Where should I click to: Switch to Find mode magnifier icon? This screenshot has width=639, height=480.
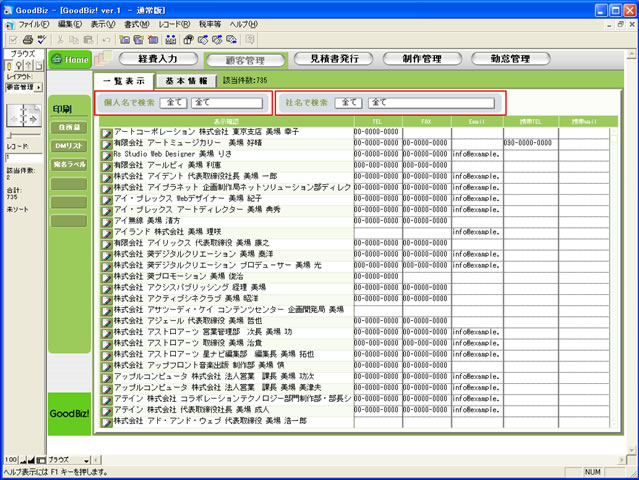[16, 66]
